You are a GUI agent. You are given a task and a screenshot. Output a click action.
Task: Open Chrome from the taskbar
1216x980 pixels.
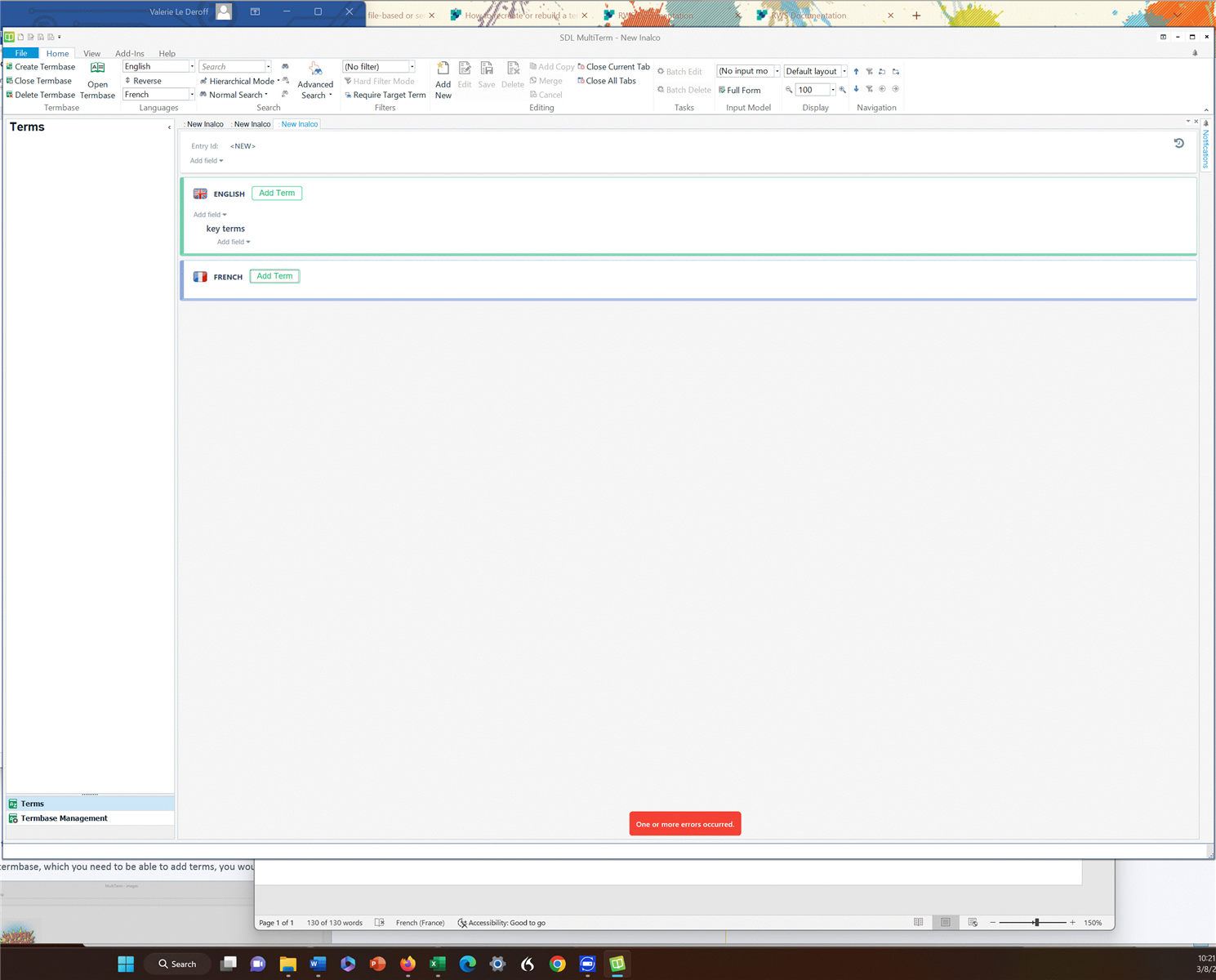pyautogui.click(x=558, y=964)
